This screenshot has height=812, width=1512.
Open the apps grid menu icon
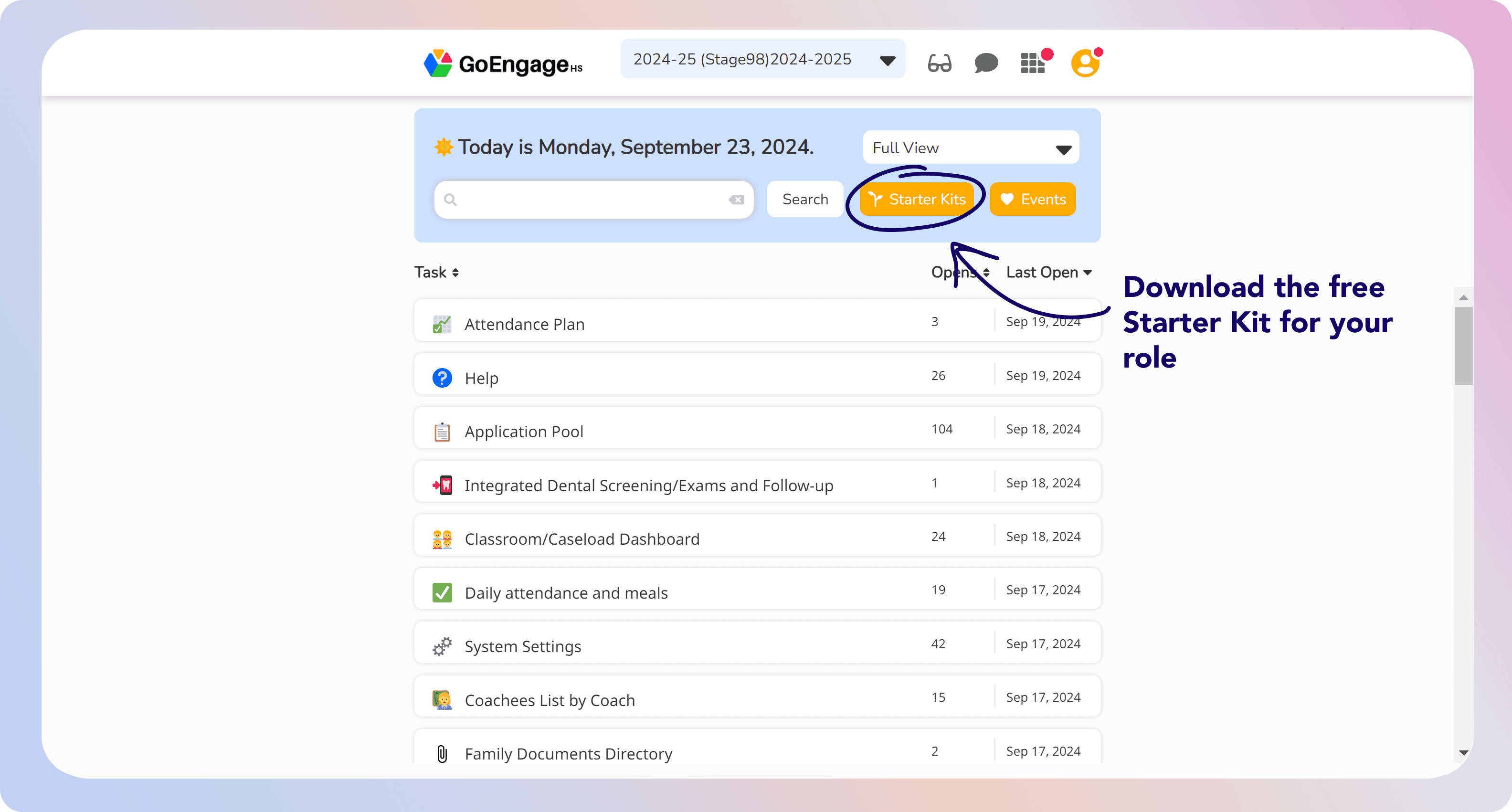click(x=1033, y=63)
